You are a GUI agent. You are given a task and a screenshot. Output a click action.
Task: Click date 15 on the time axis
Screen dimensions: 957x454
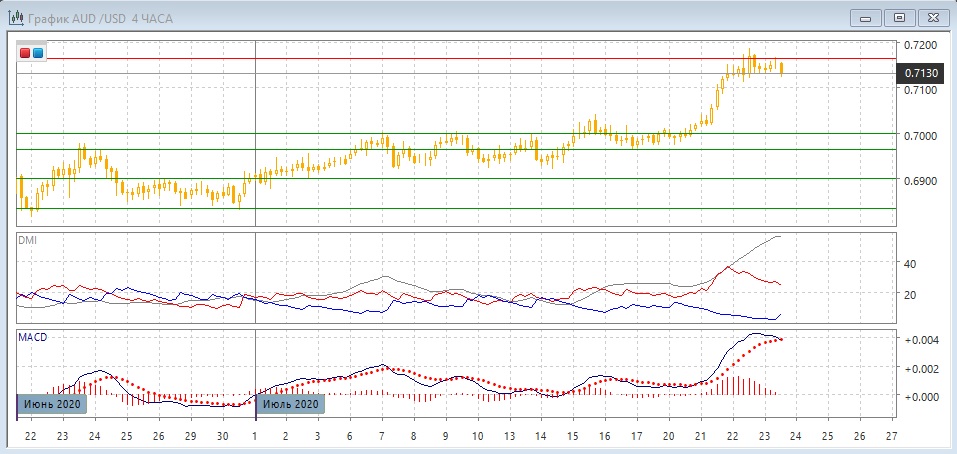(572, 437)
